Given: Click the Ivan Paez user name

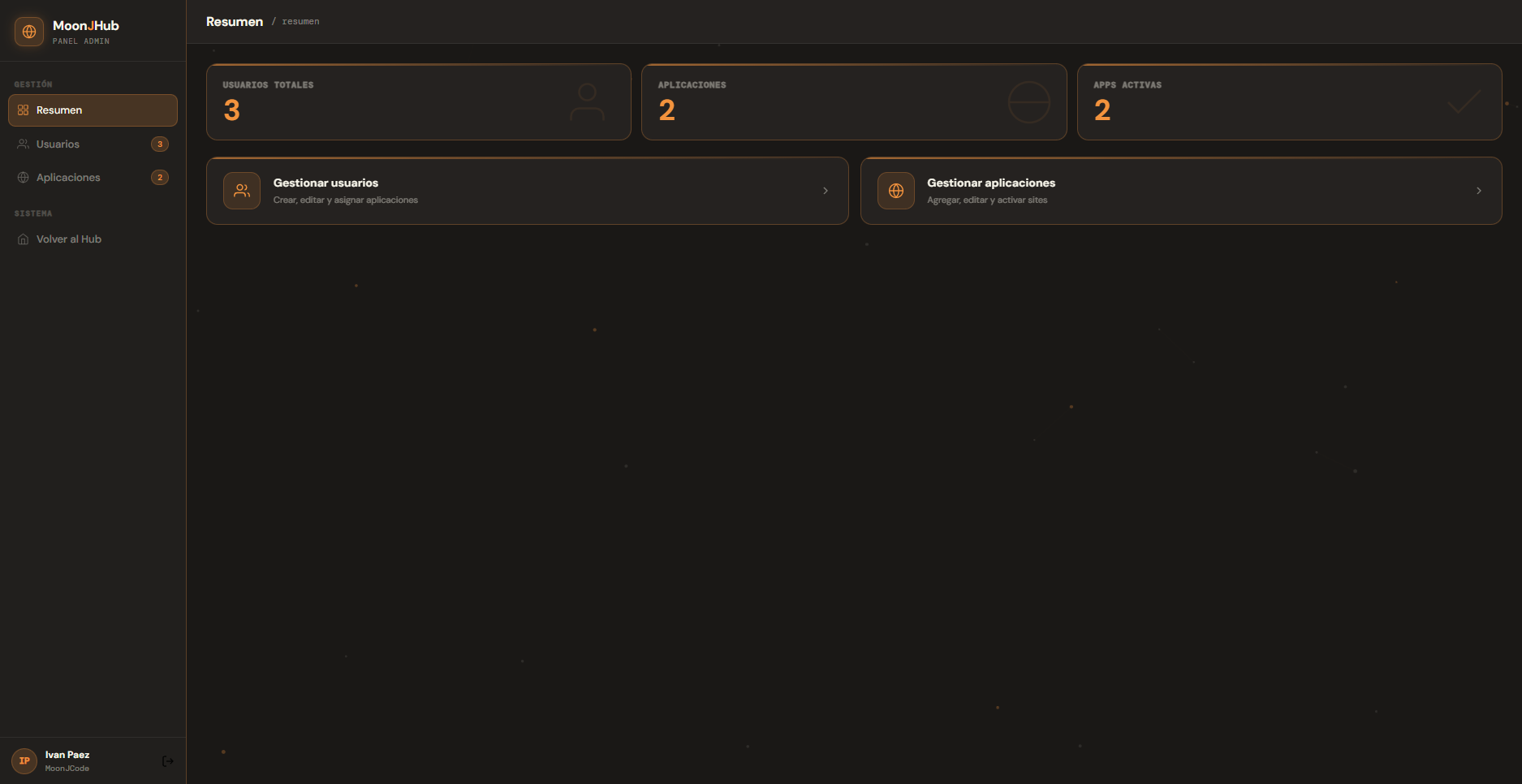Looking at the screenshot, I should tap(67, 755).
